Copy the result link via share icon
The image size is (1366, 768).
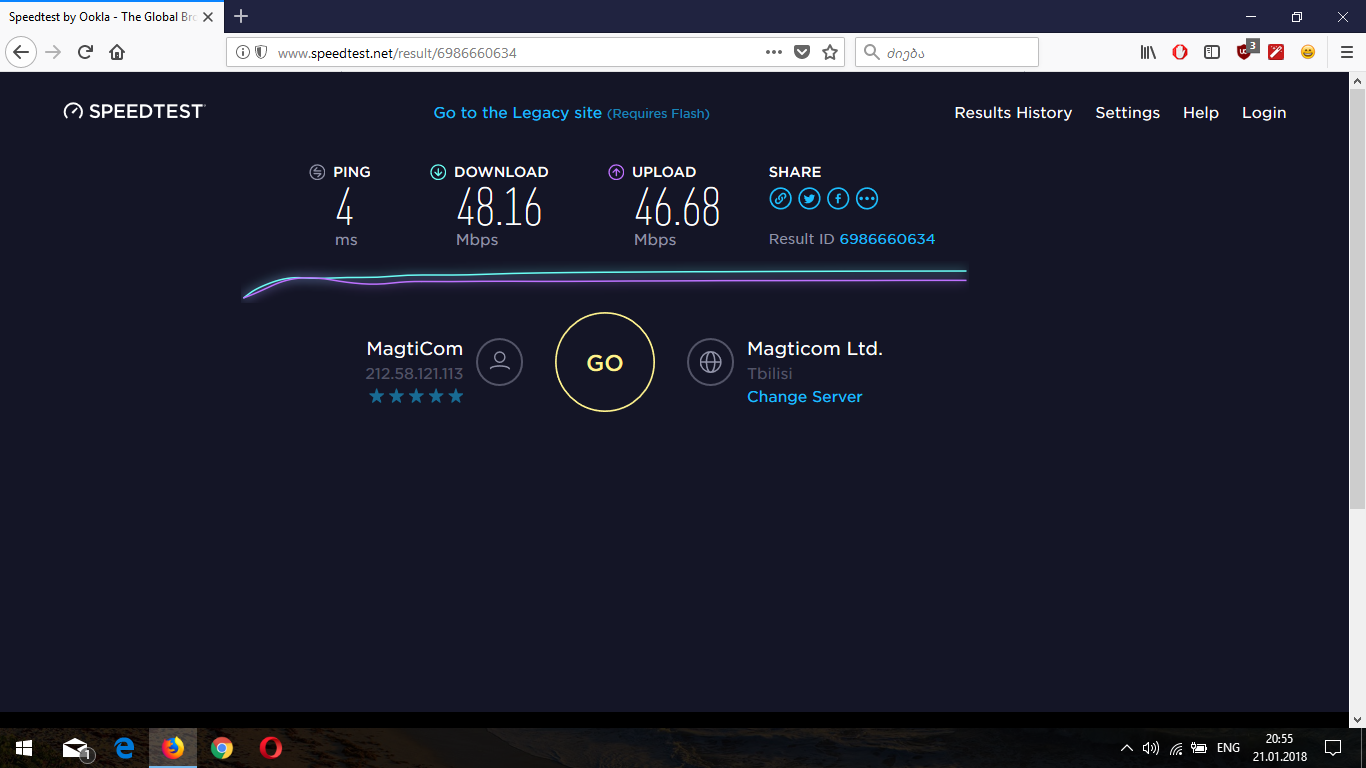coord(780,199)
